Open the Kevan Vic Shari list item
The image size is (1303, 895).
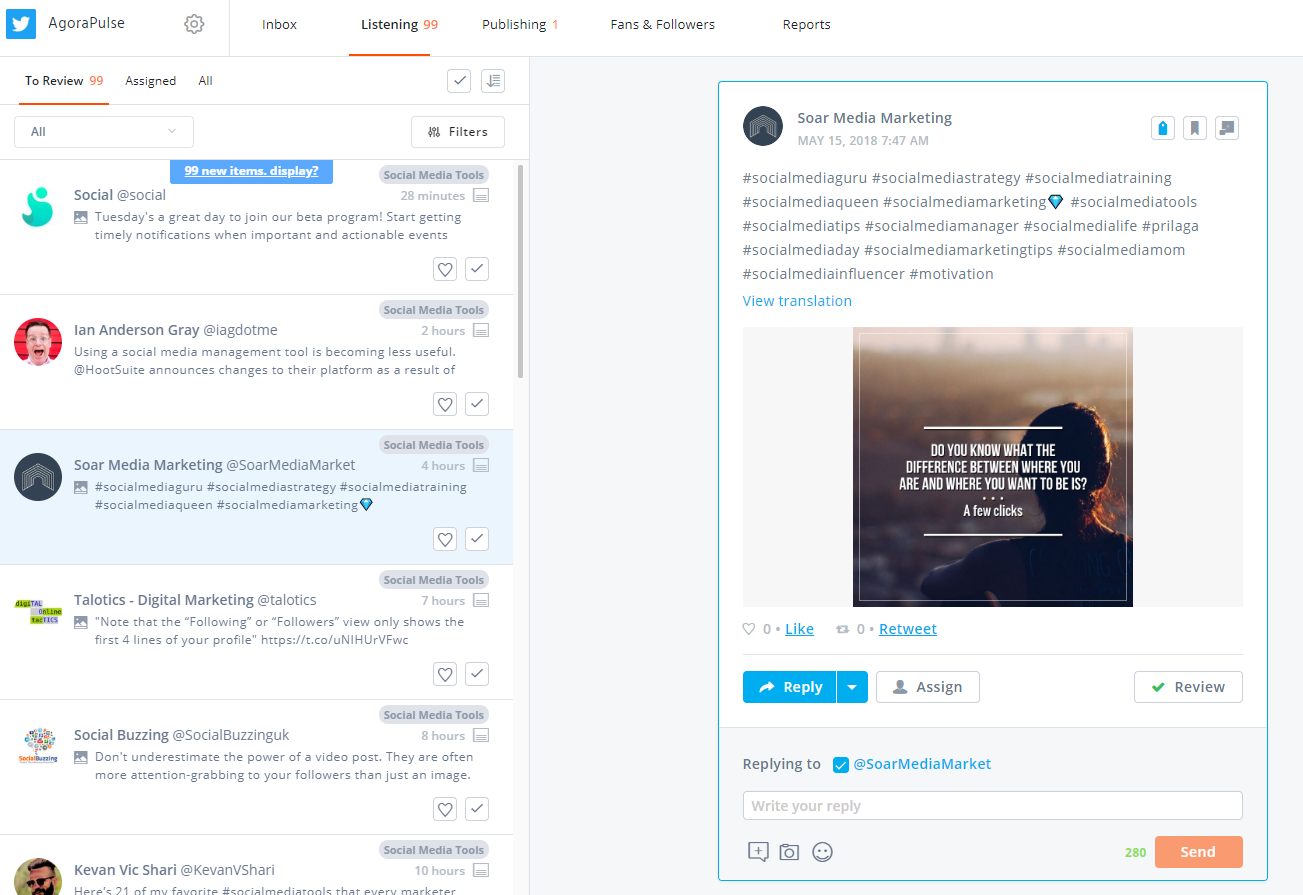tap(256, 865)
